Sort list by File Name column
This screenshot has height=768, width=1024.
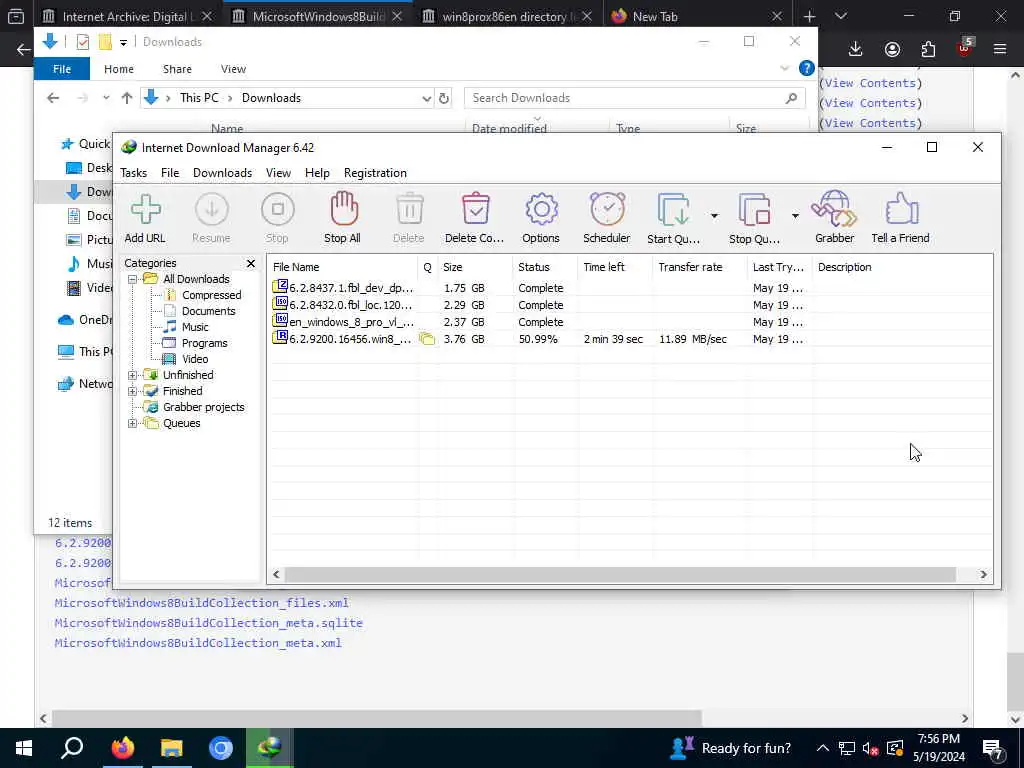pyautogui.click(x=342, y=267)
